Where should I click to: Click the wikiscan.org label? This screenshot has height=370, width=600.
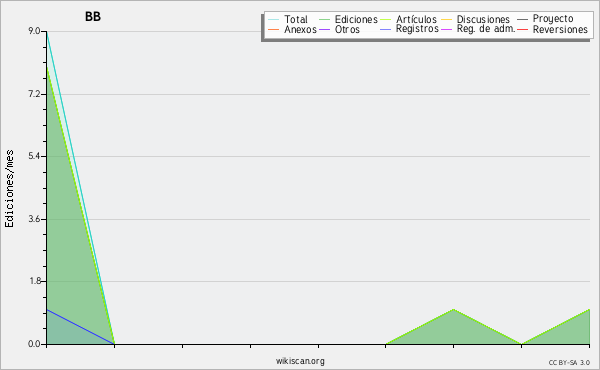[300, 361]
